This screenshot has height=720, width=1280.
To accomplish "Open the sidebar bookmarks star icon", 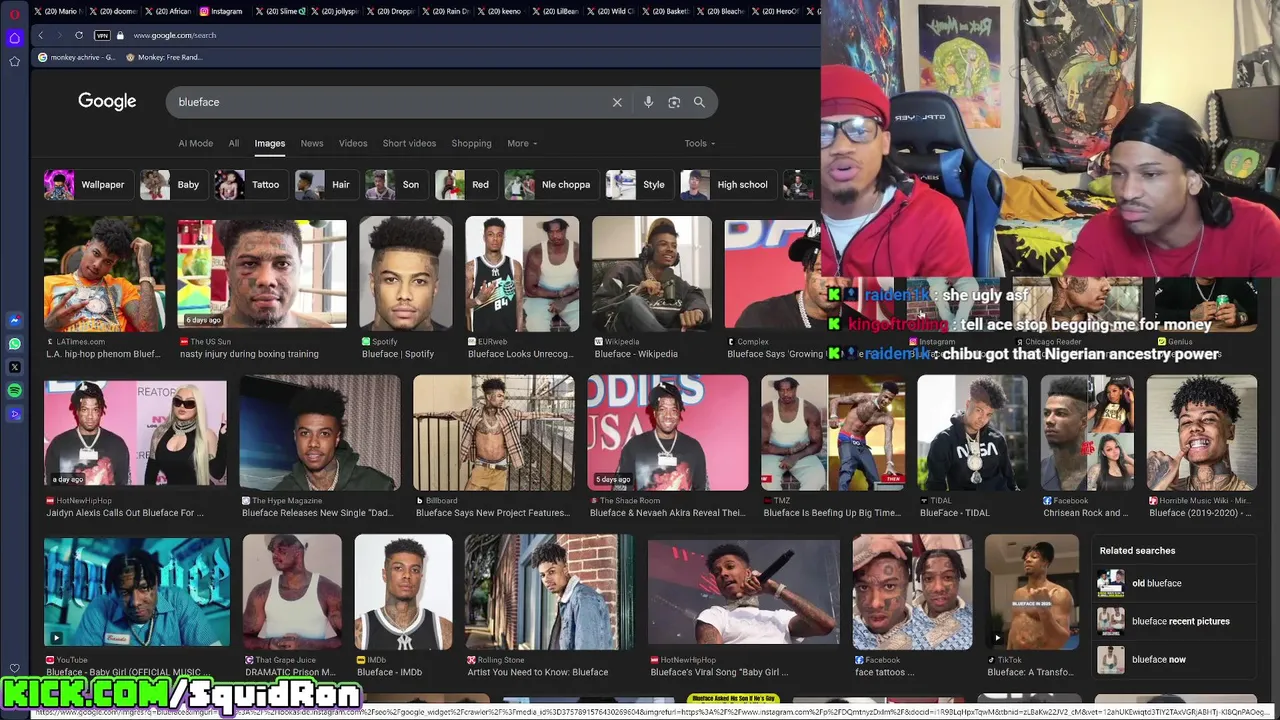I will tap(14, 61).
